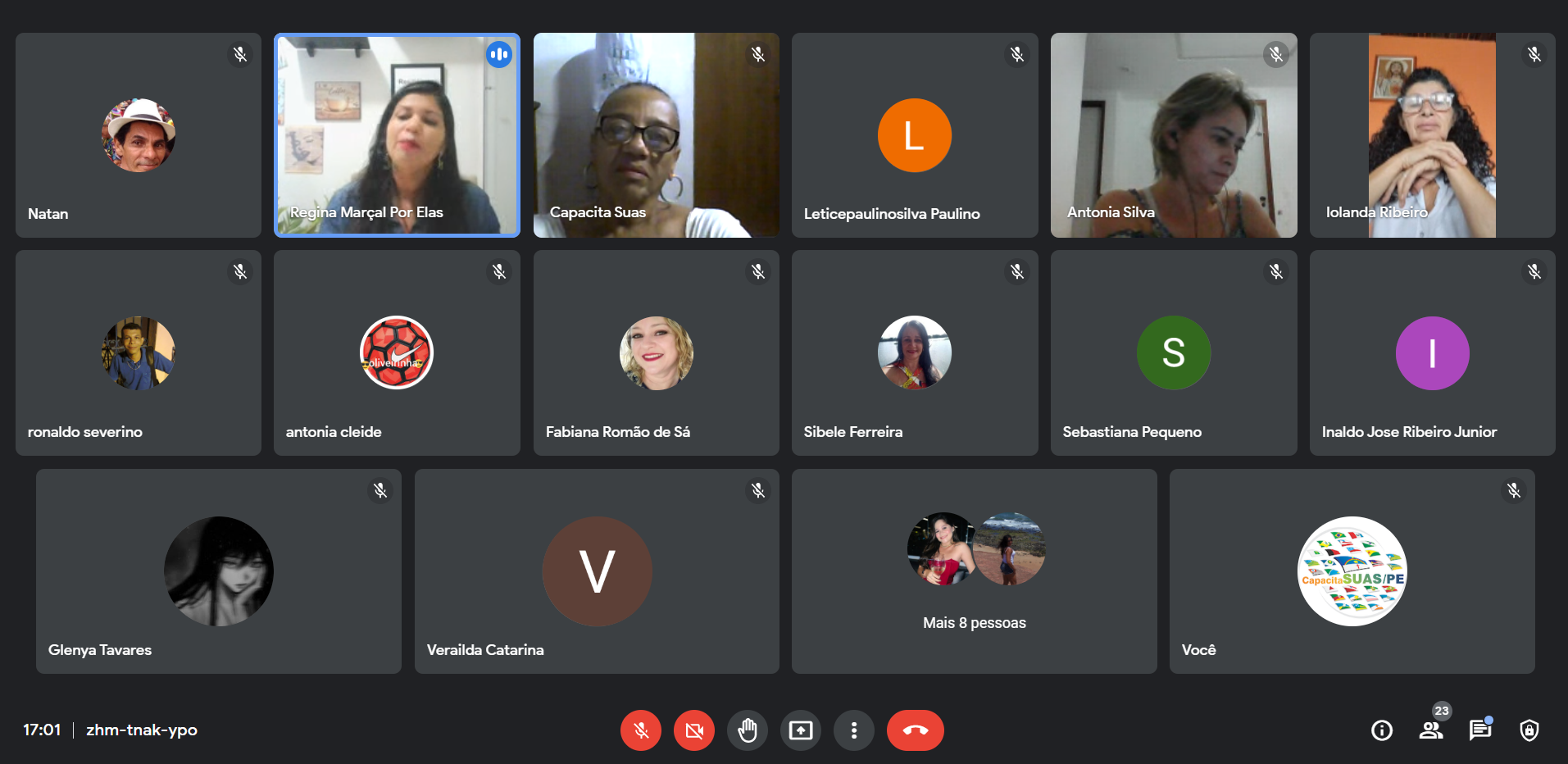The width and height of the screenshot is (1568, 764).
Task: Open host controls shield icon
Action: (1529, 730)
